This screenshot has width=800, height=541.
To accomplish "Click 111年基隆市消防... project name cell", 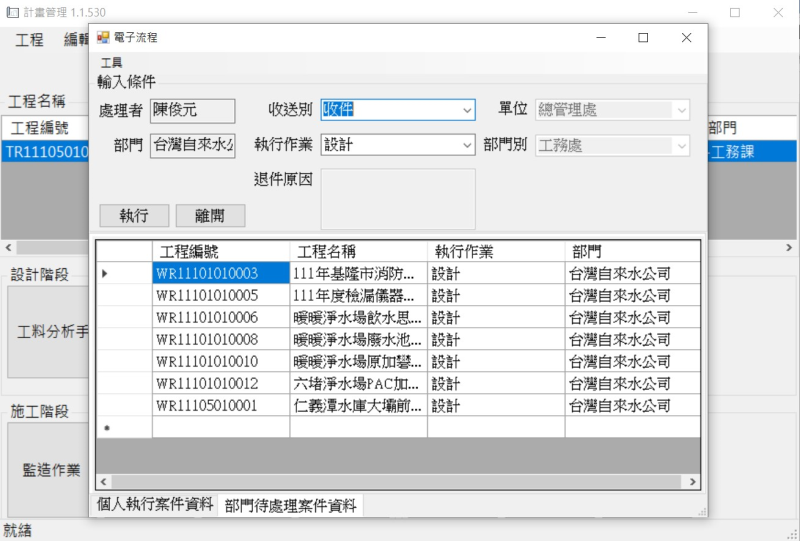I will tap(359, 273).
